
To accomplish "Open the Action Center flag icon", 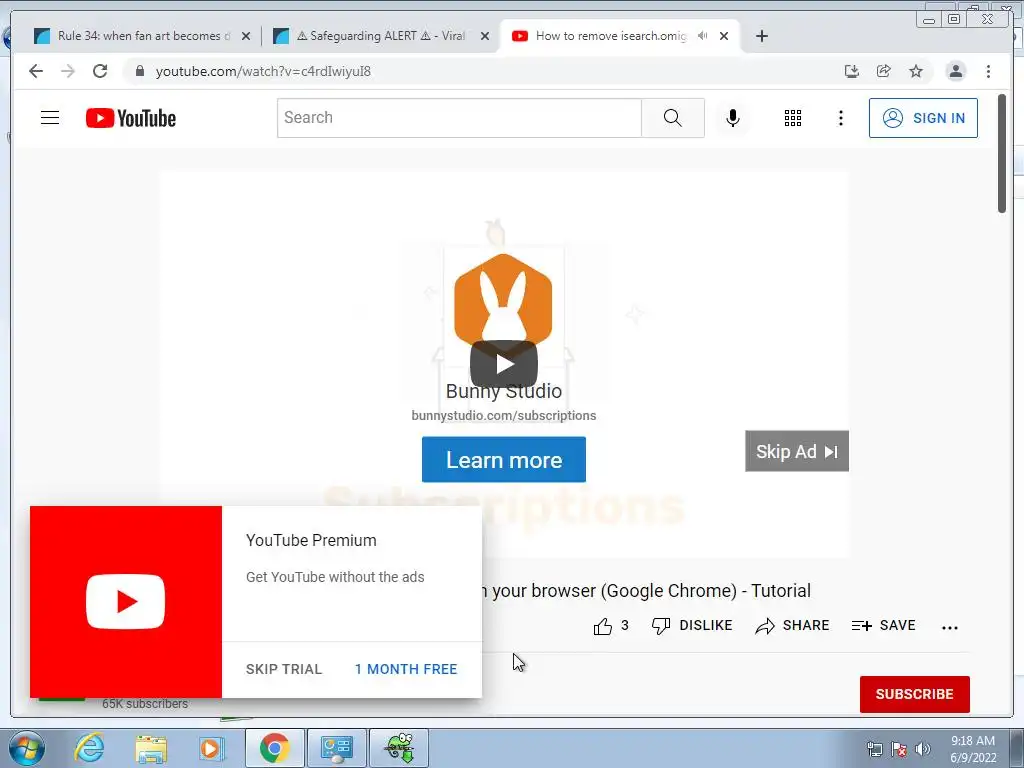I will [x=899, y=749].
